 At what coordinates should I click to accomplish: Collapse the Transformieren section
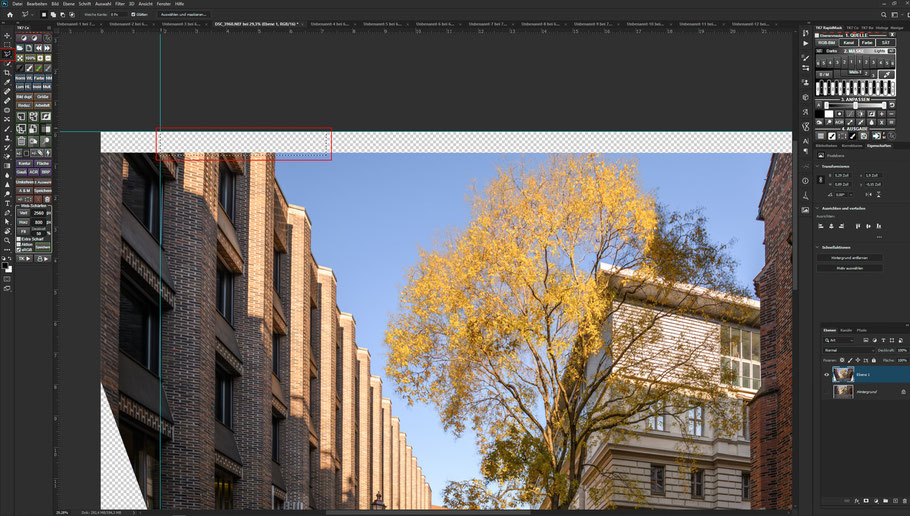817,167
